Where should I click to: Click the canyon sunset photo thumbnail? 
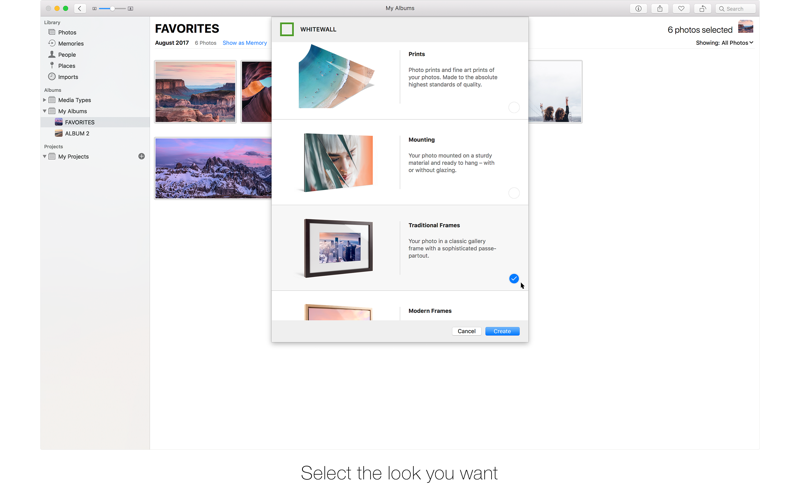click(x=195, y=92)
